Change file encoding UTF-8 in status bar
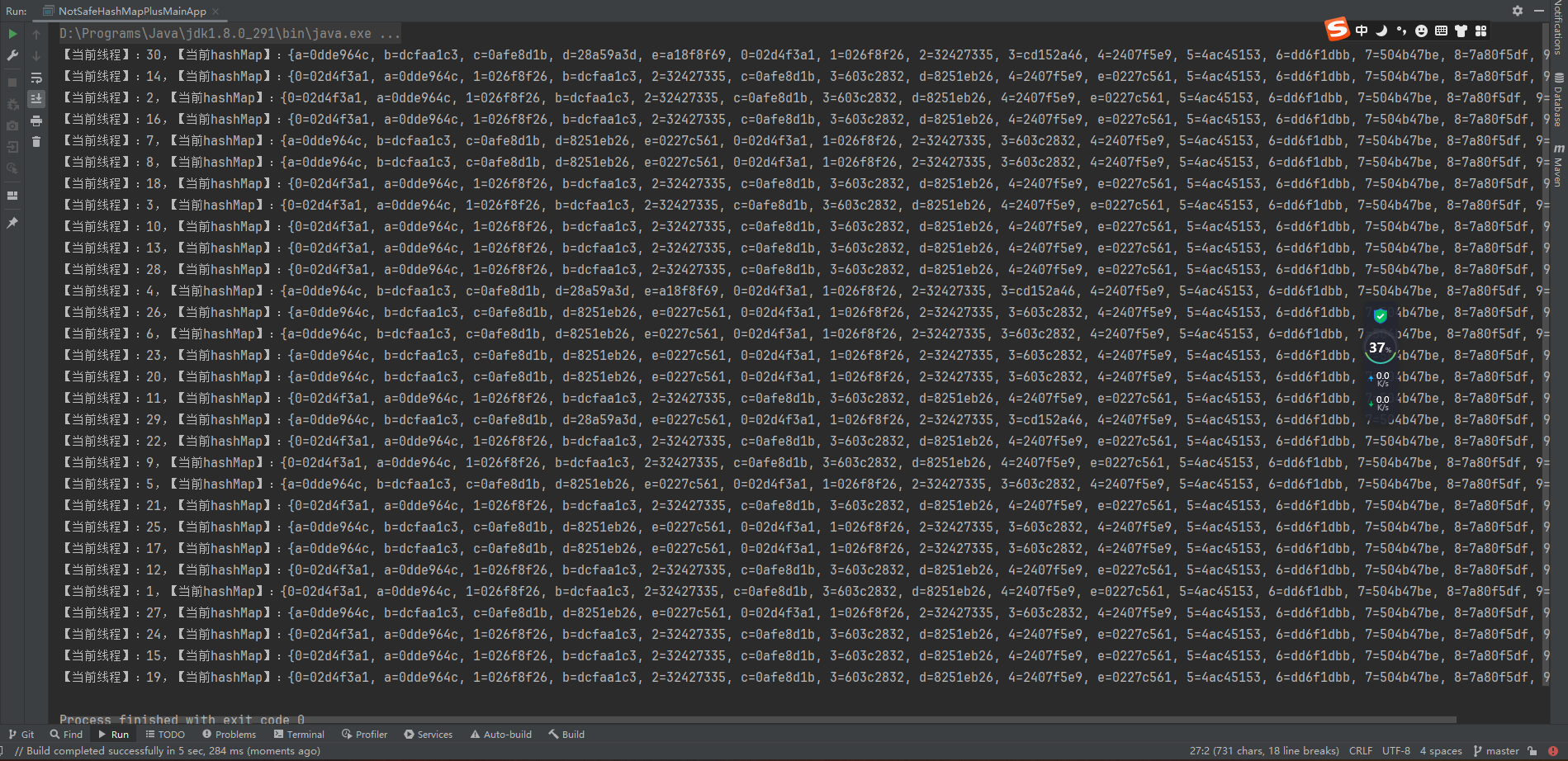 pos(1396,751)
